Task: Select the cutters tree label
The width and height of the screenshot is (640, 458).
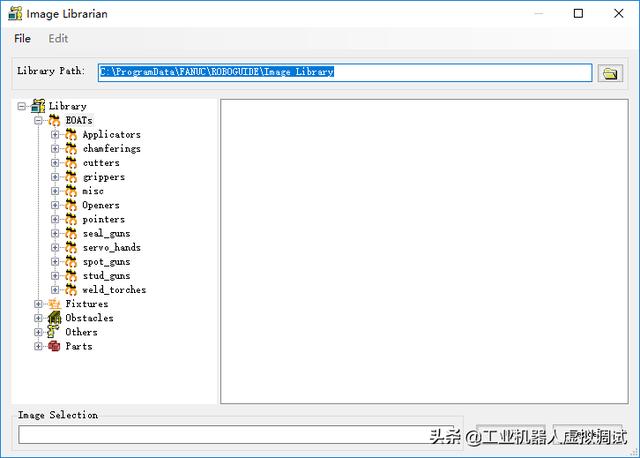Action: click(x=101, y=163)
